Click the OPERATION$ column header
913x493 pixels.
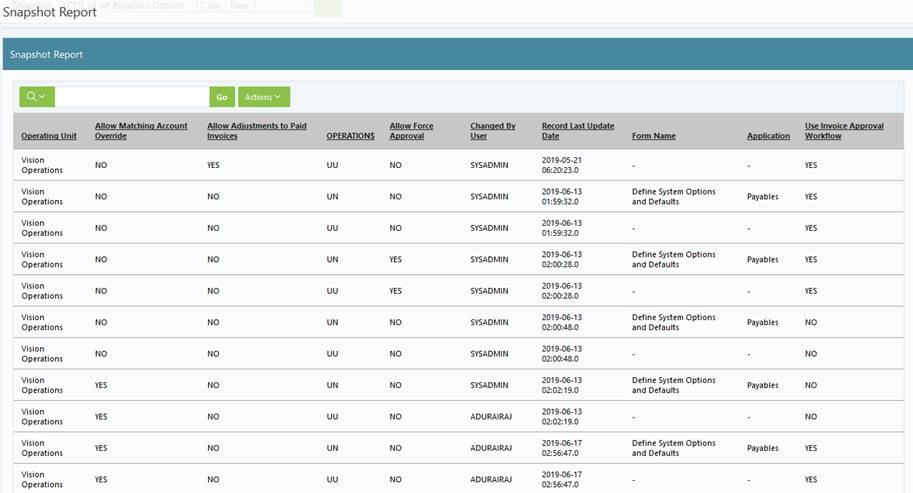pos(350,136)
